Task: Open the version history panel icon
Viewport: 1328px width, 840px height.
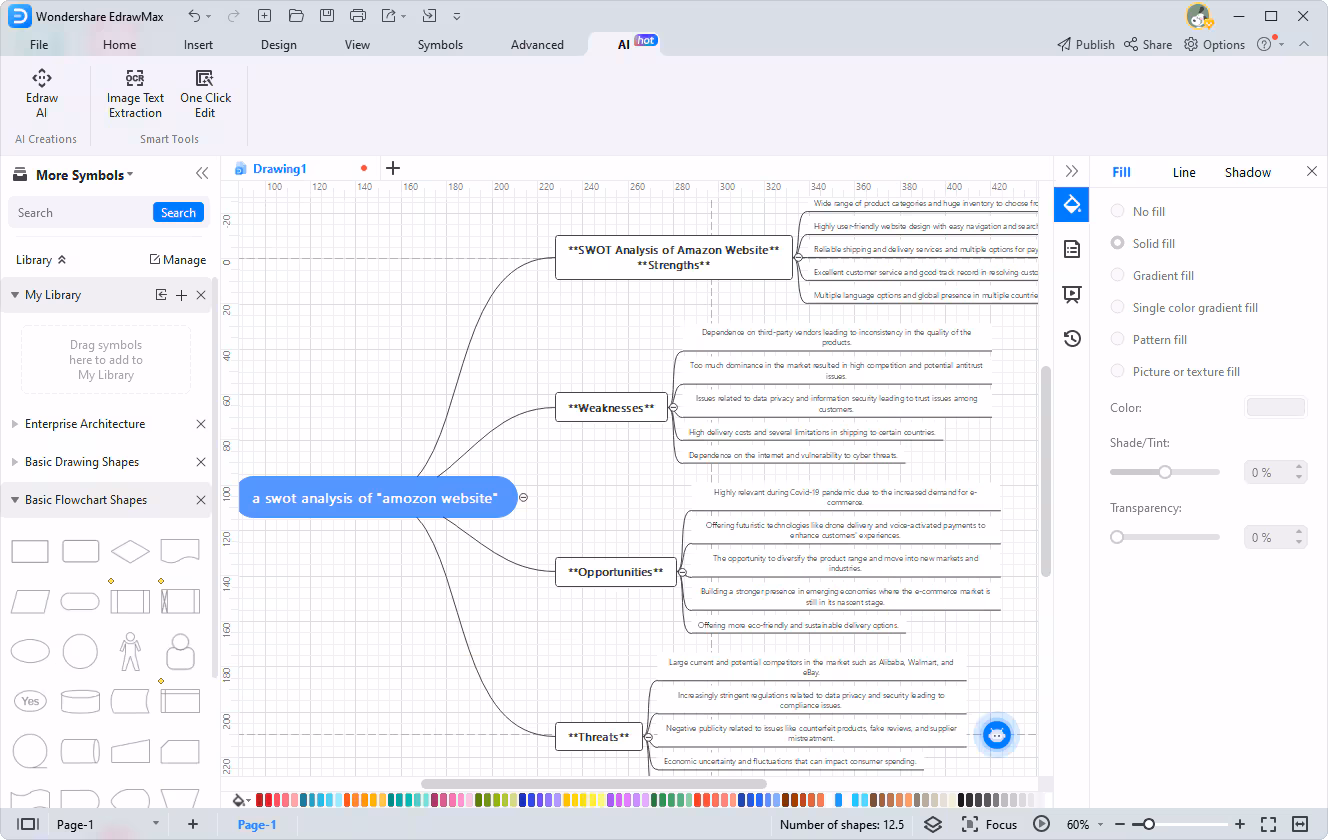Action: point(1072,338)
